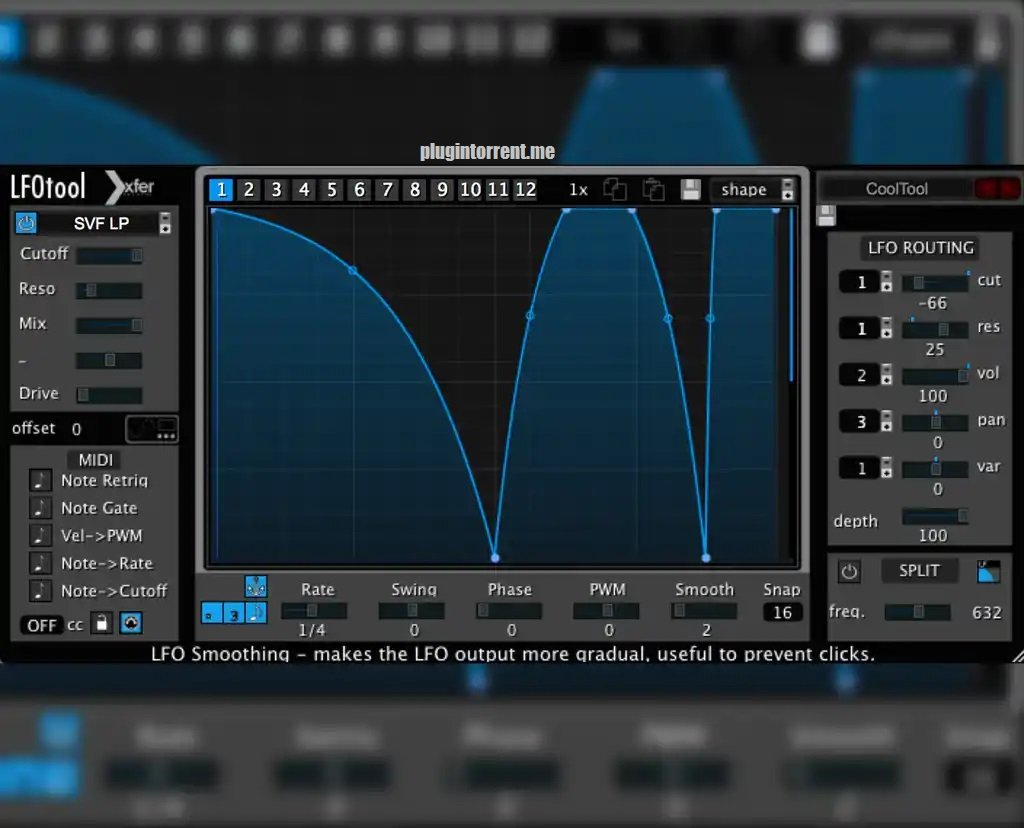The width and height of the screenshot is (1024, 828).
Task: Click the offset display mode icon
Action: point(152,429)
